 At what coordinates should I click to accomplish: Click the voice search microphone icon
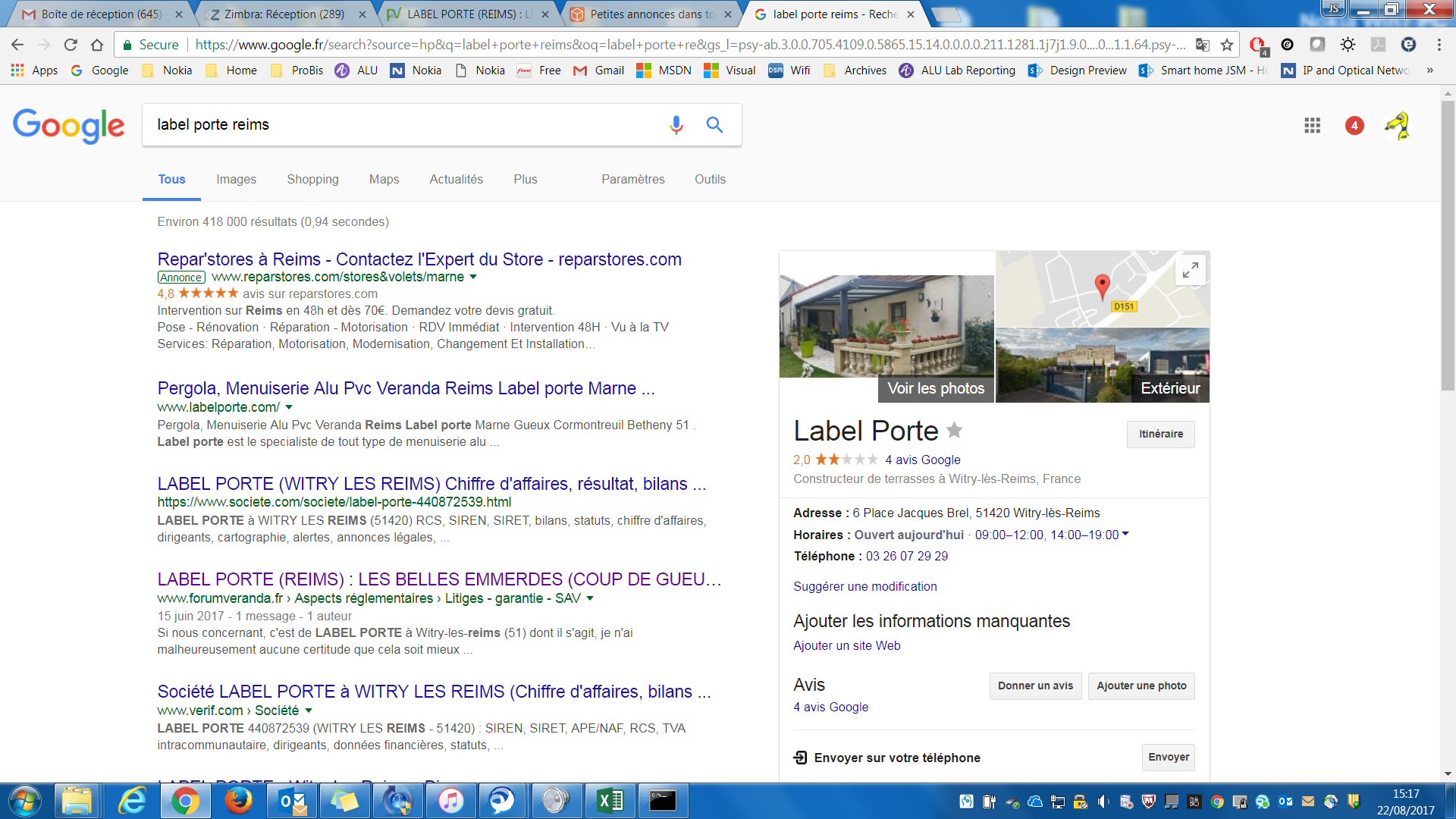676,124
